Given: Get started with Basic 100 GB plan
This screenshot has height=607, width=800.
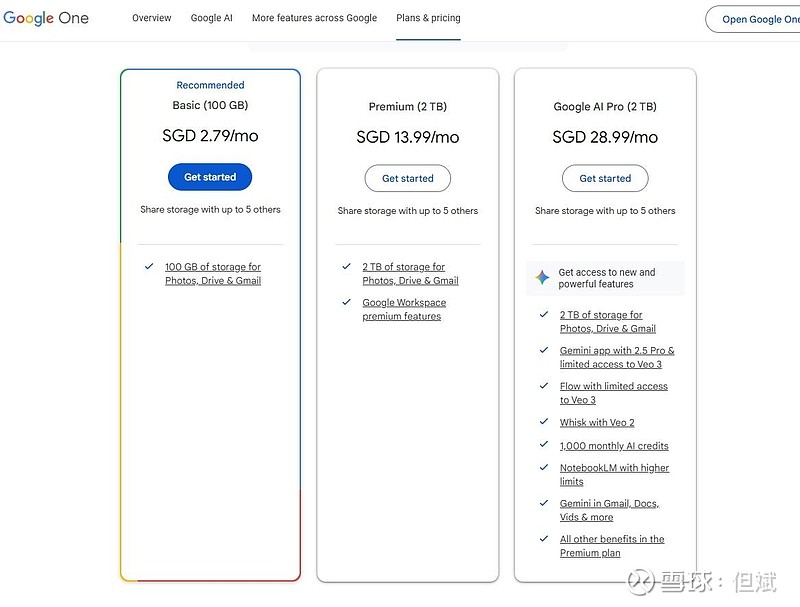Looking at the screenshot, I should 210,177.
